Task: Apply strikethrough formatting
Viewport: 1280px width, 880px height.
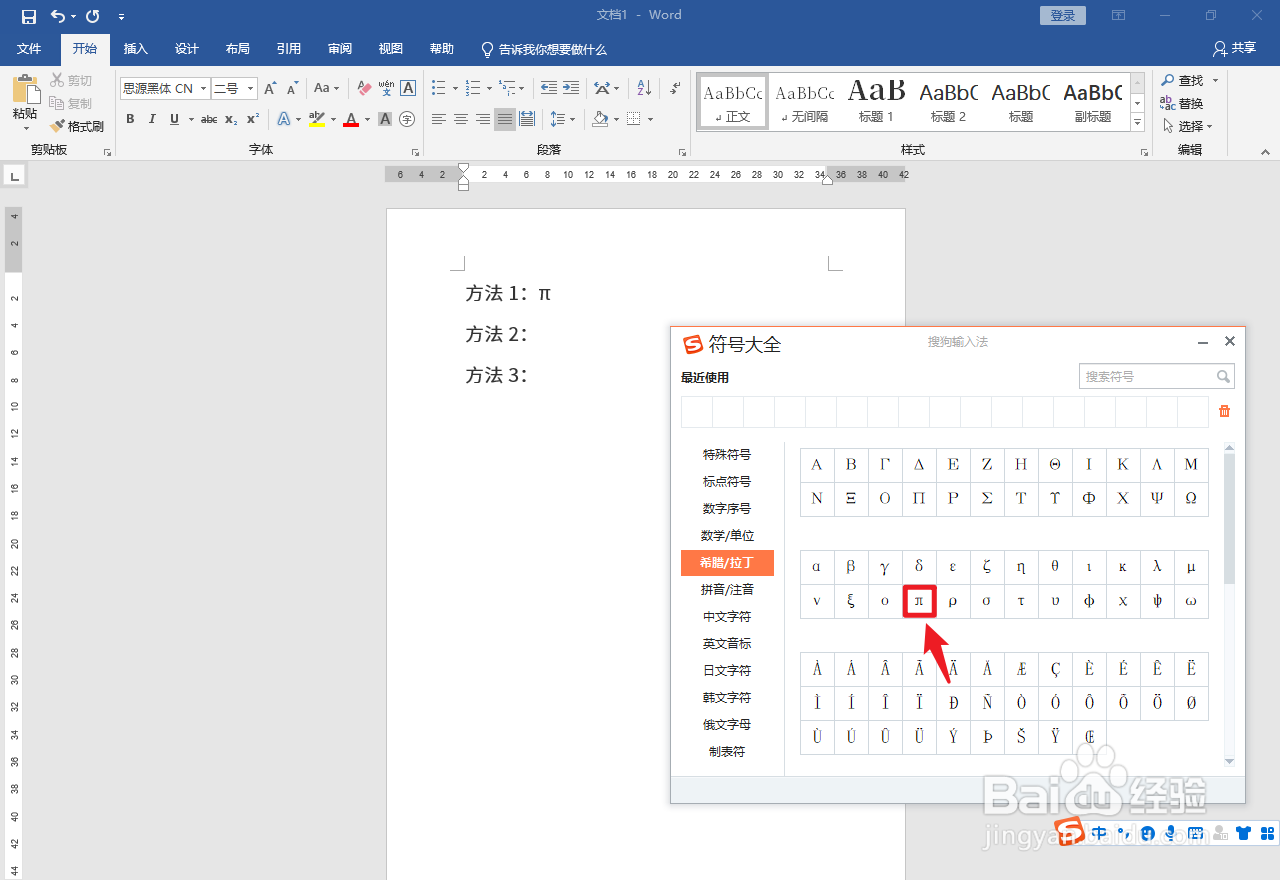Action: click(x=208, y=119)
